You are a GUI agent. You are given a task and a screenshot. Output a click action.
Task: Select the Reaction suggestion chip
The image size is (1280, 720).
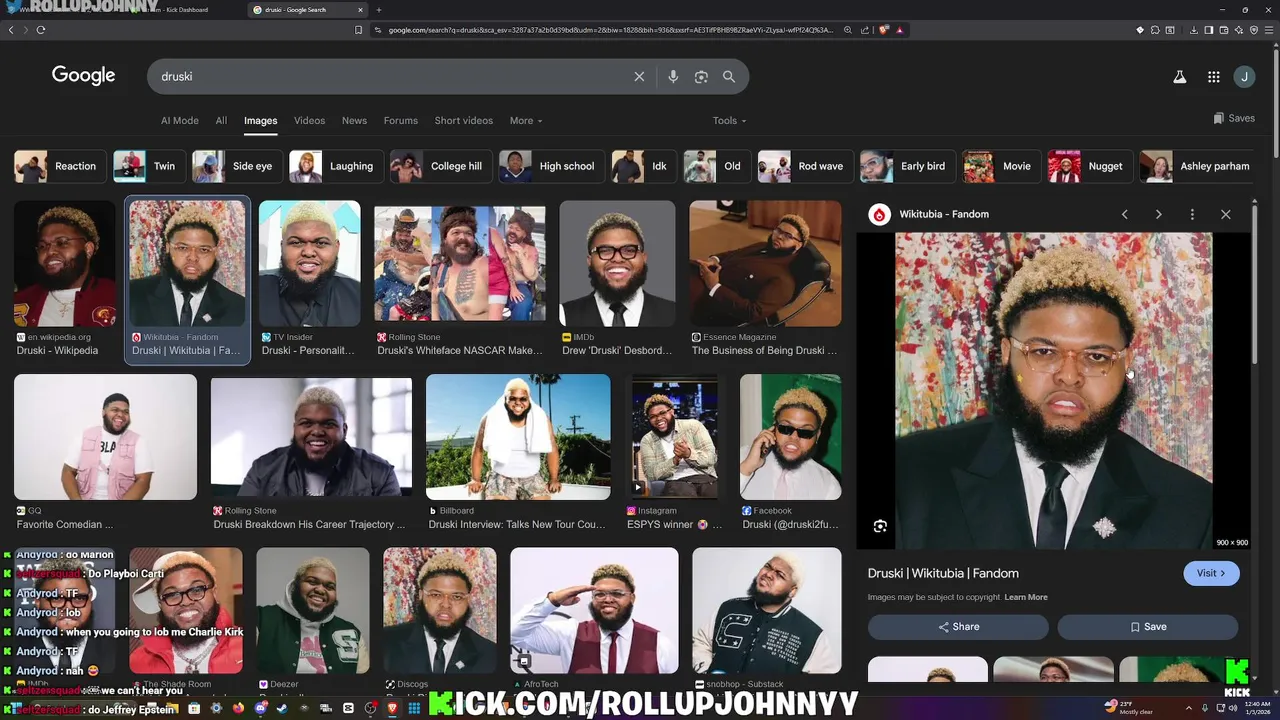tap(60, 166)
